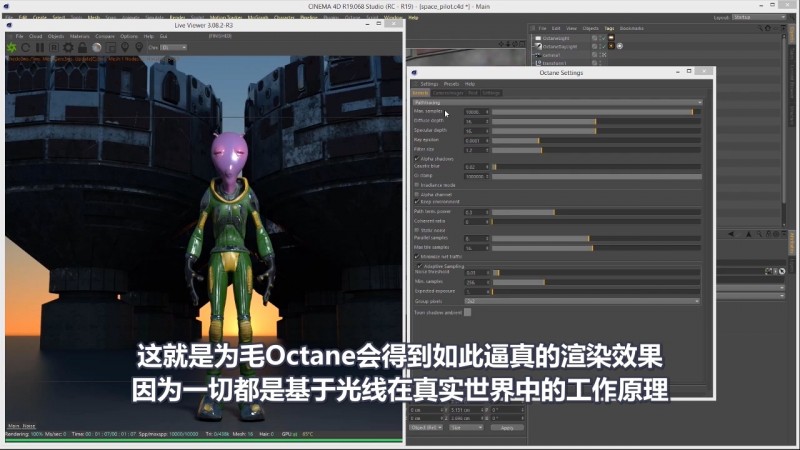Click the Max samples slider
Image resolution: width=800 pixels, height=450 pixels.
pos(596,112)
